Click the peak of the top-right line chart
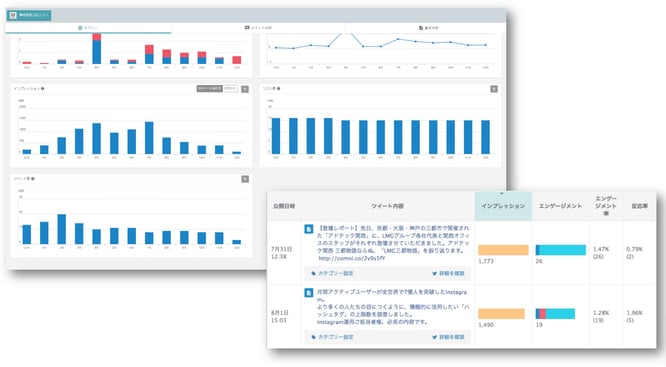Screen dimensions: 666x367 pyautogui.click(x=345, y=34)
